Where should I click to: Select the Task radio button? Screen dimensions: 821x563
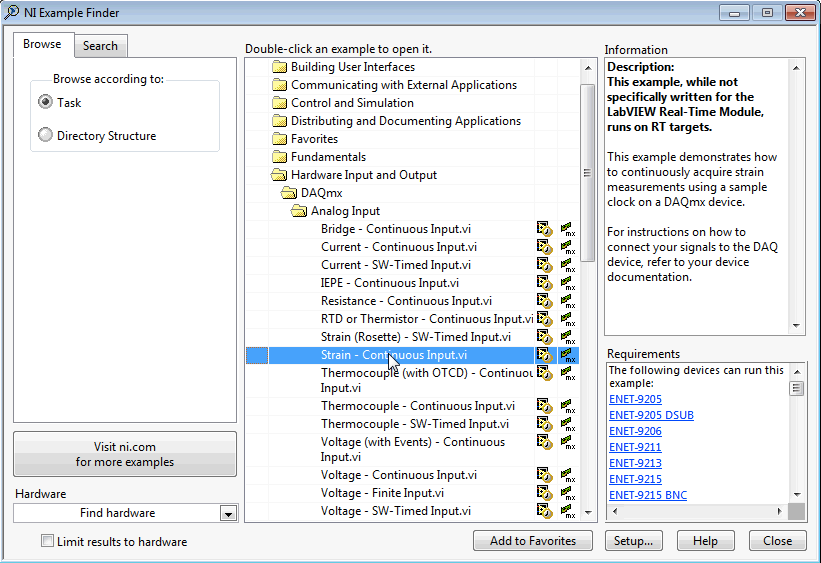click(x=45, y=103)
